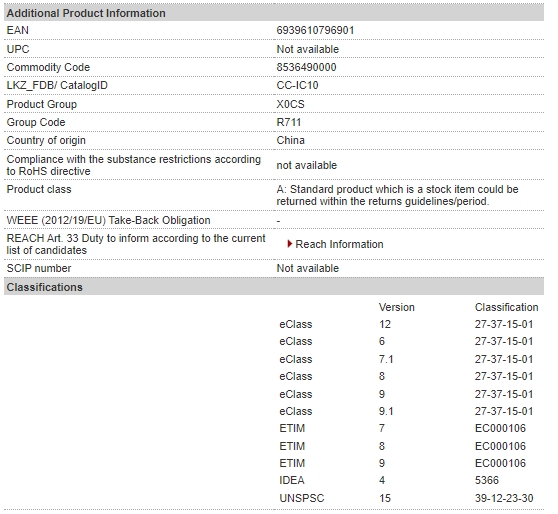Click the IDEA row label
Screen dimensions: 558x514
292,480
